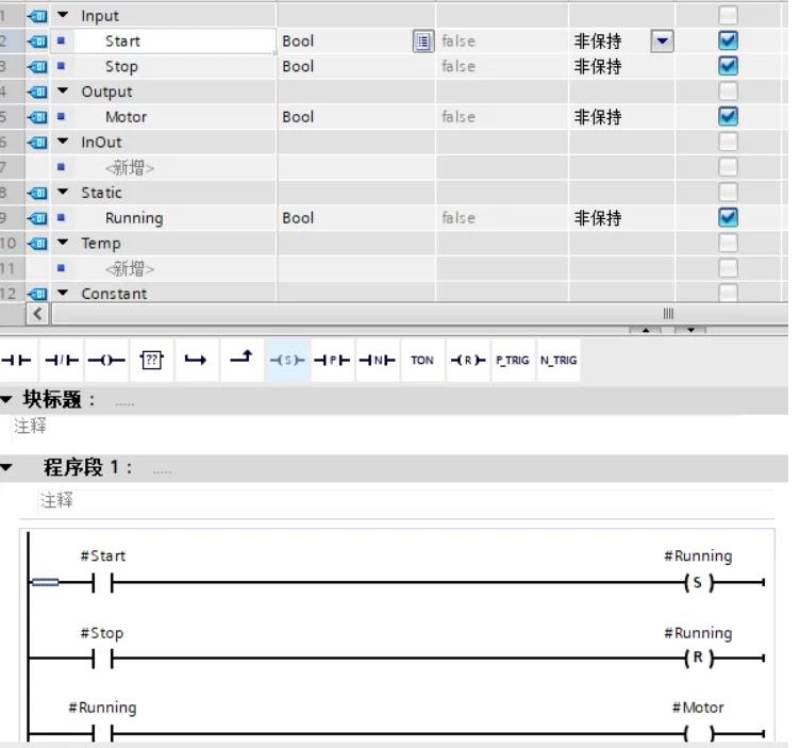Image resolution: width=800 pixels, height=748 pixels.
Task: Collapse the InOut section
Action: tap(62, 141)
